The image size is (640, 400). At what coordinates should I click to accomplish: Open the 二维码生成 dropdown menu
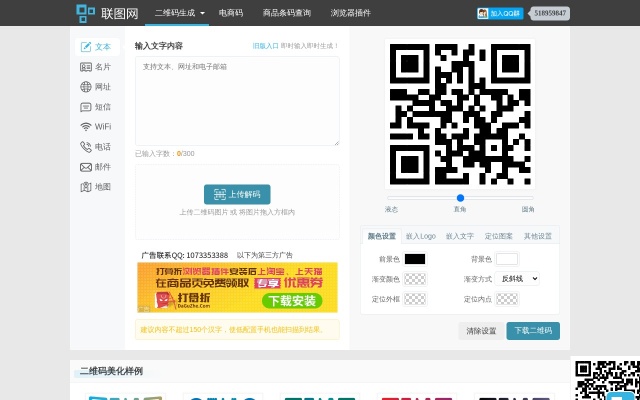(181, 14)
